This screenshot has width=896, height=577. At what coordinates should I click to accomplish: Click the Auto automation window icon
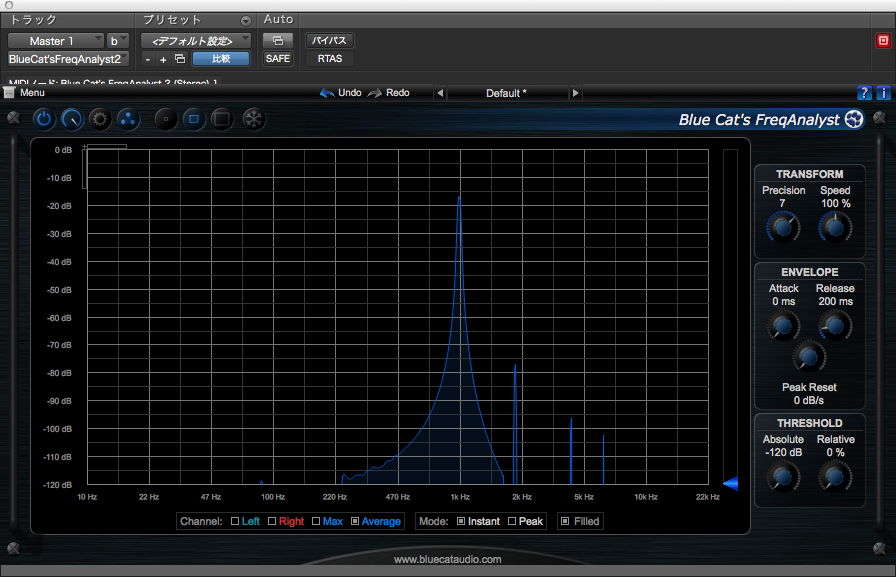(x=278, y=41)
